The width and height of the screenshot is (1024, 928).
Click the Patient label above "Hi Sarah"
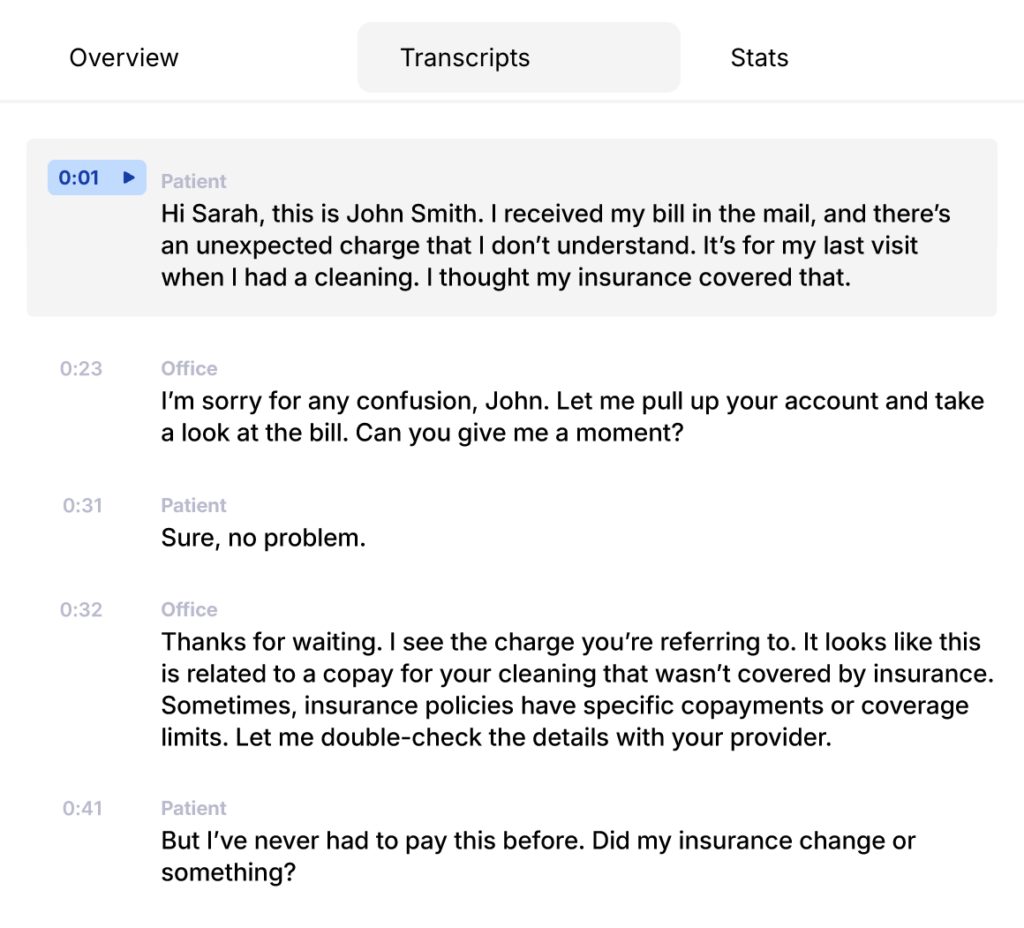tap(194, 181)
